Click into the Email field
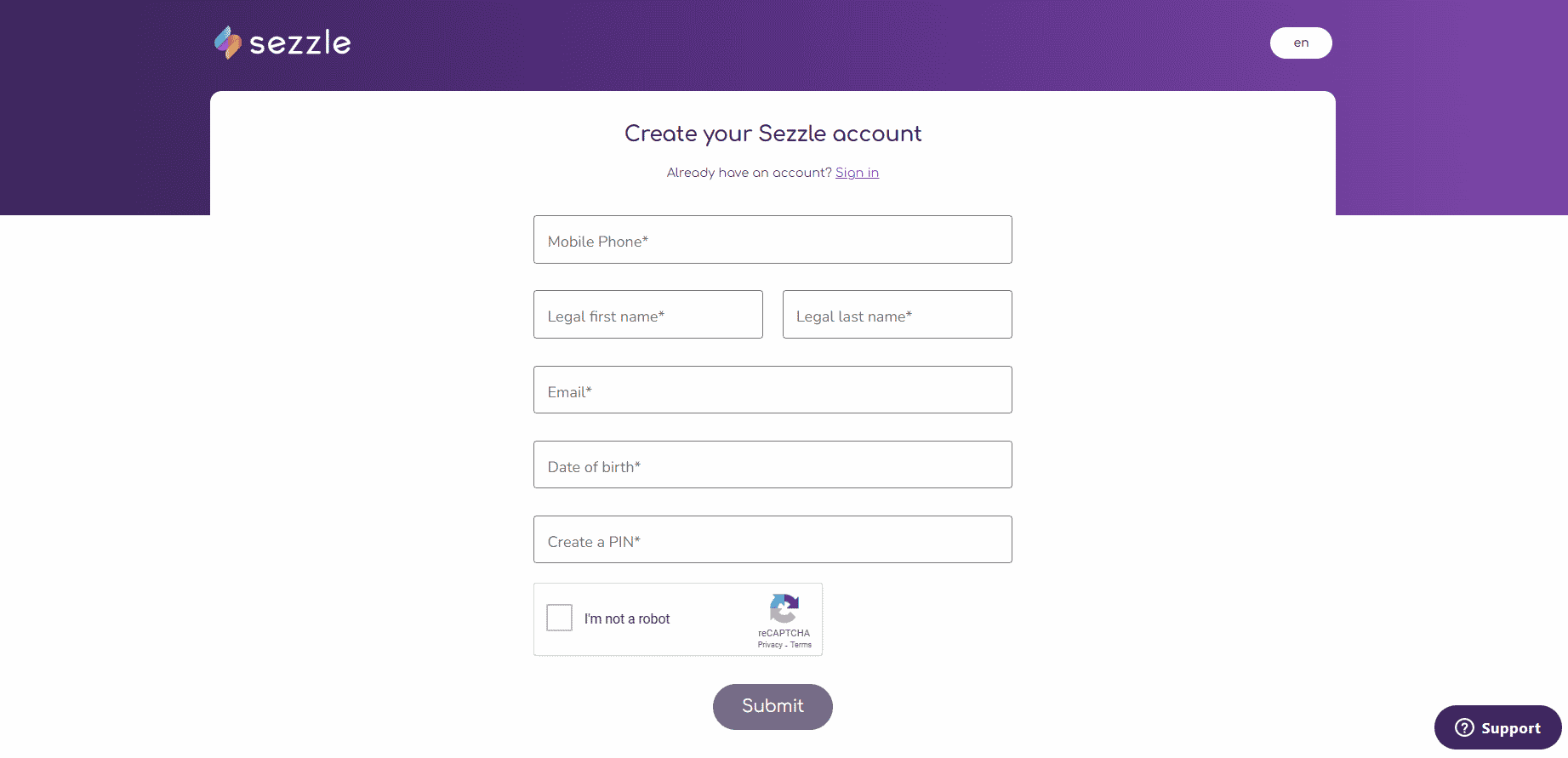Viewport: 1568px width, 758px height. tap(773, 390)
